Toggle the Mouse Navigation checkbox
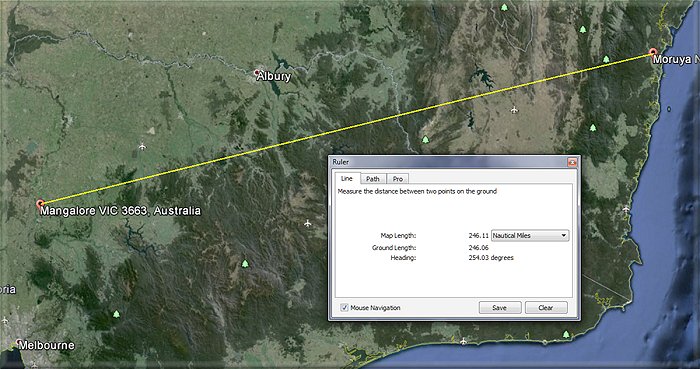The height and width of the screenshot is (369, 700). (344, 307)
